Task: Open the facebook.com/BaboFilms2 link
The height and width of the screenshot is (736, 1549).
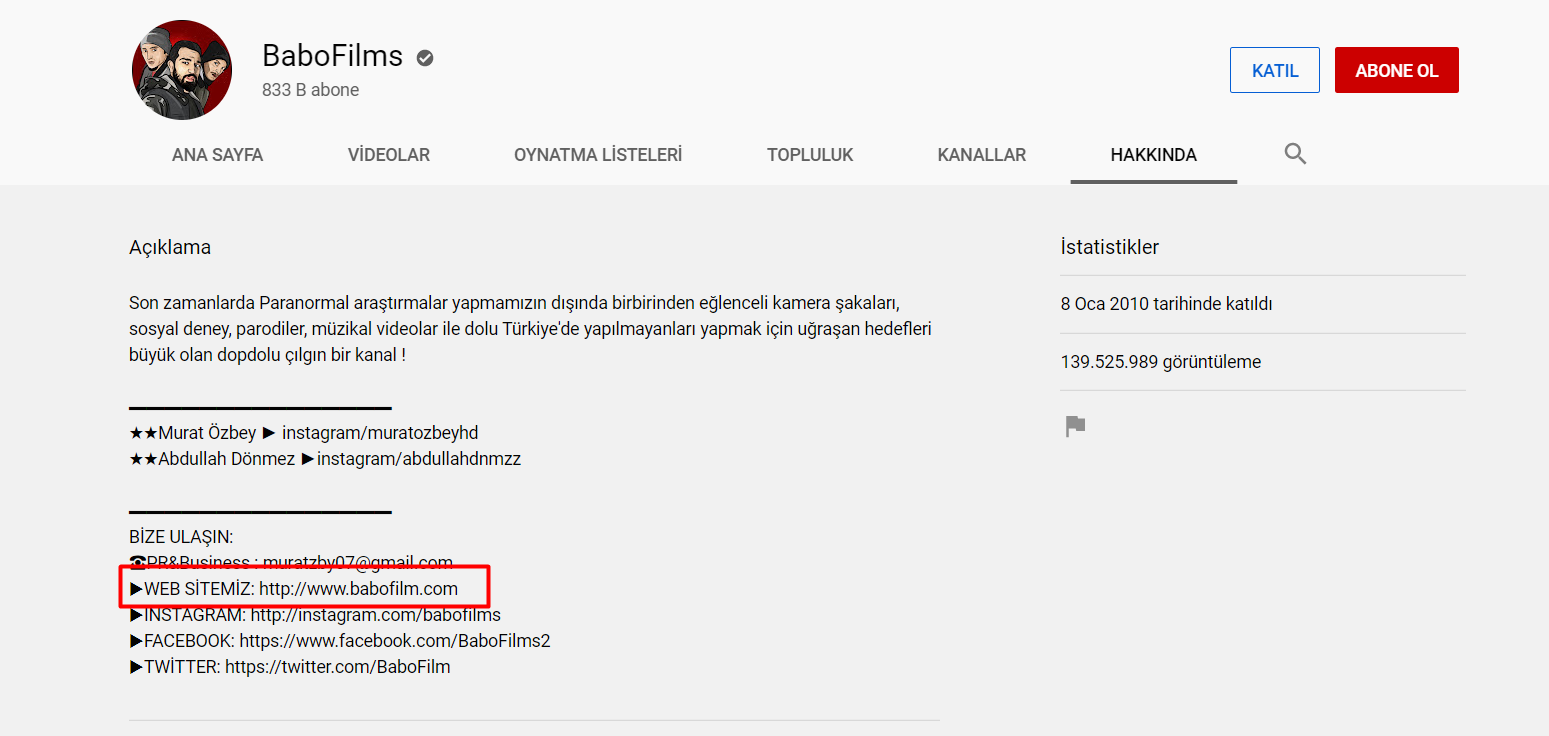Action: pyautogui.click(x=395, y=641)
